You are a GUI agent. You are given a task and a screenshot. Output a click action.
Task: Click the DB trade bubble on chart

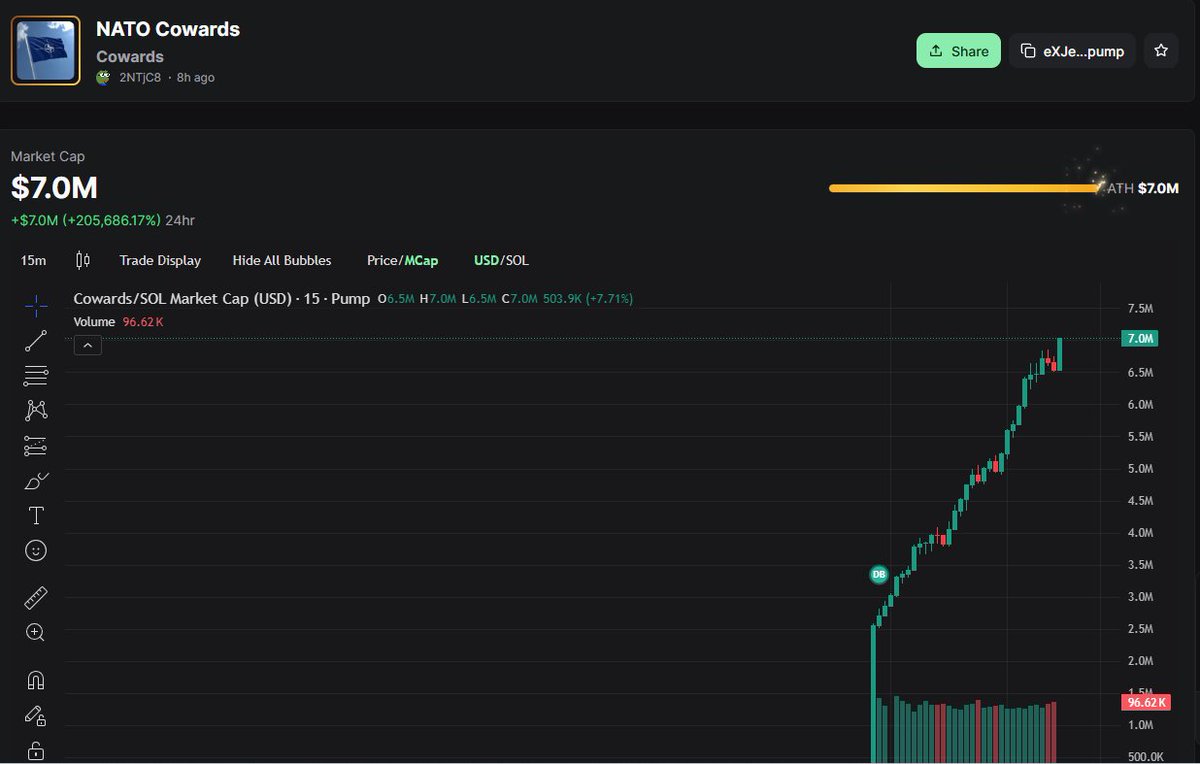point(879,574)
